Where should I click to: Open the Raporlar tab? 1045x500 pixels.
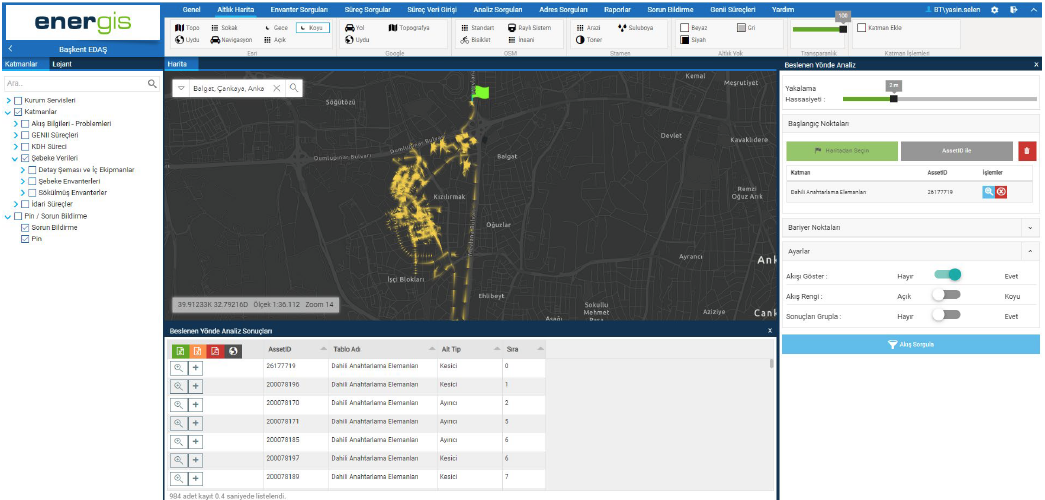(x=617, y=10)
